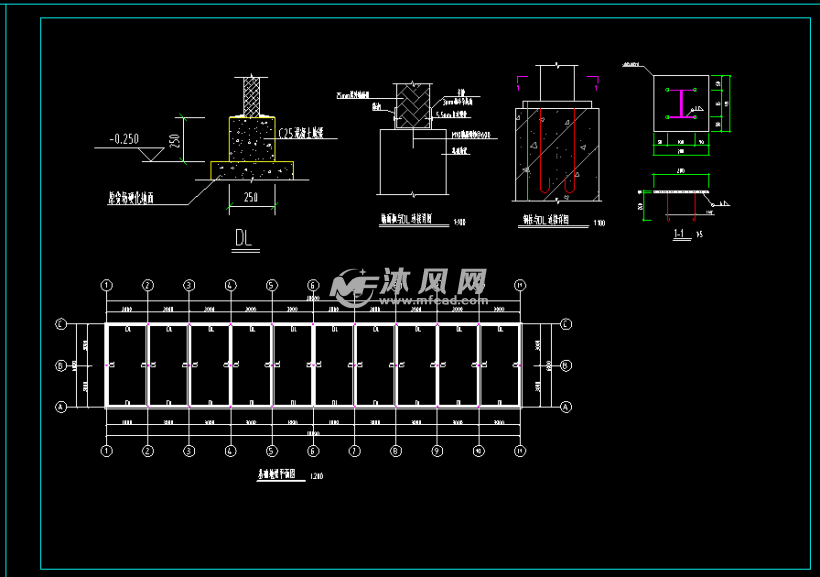Click the 250 width dimension under footing
Viewport: 820px width, 577px height.
(251, 198)
